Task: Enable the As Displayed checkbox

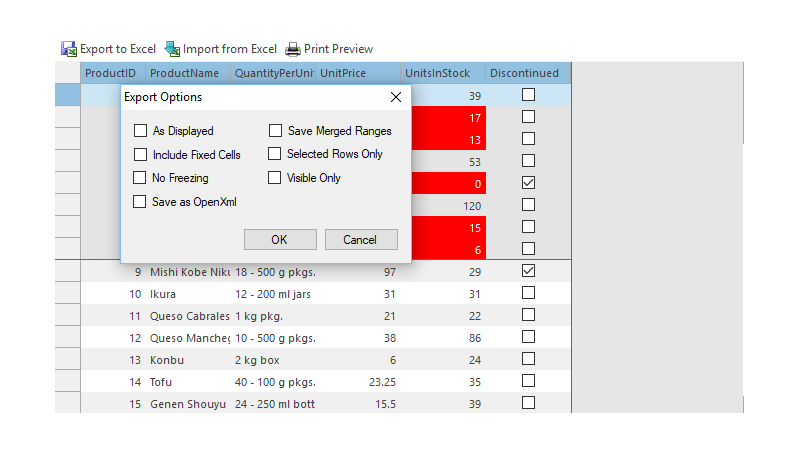Action: [x=140, y=131]
